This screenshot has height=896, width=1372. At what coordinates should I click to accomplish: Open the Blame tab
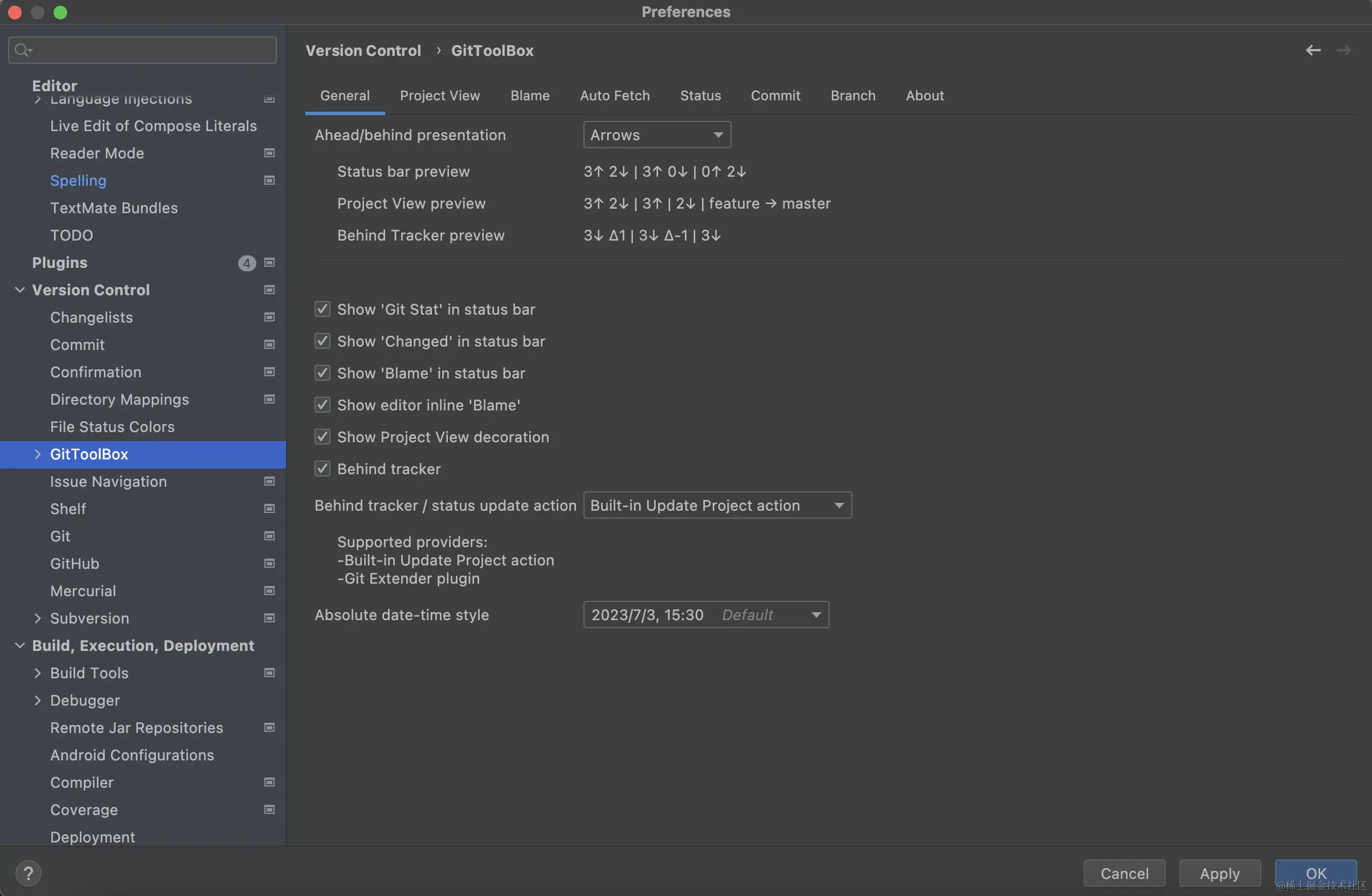click(529, 96)
